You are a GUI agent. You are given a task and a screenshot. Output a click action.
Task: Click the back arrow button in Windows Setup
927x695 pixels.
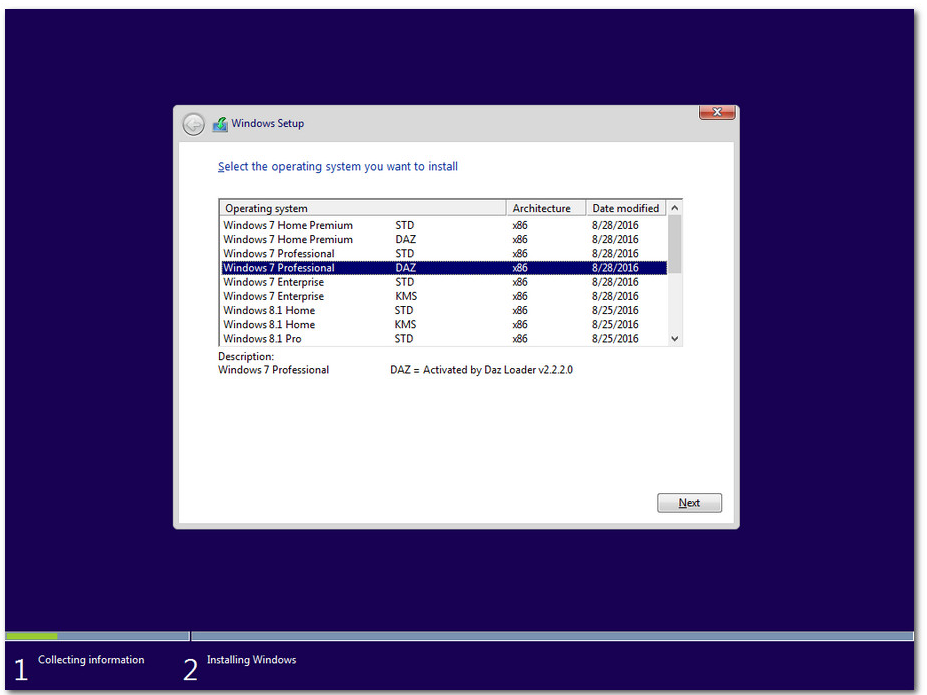pyautogui.click(x=193, y=124)
